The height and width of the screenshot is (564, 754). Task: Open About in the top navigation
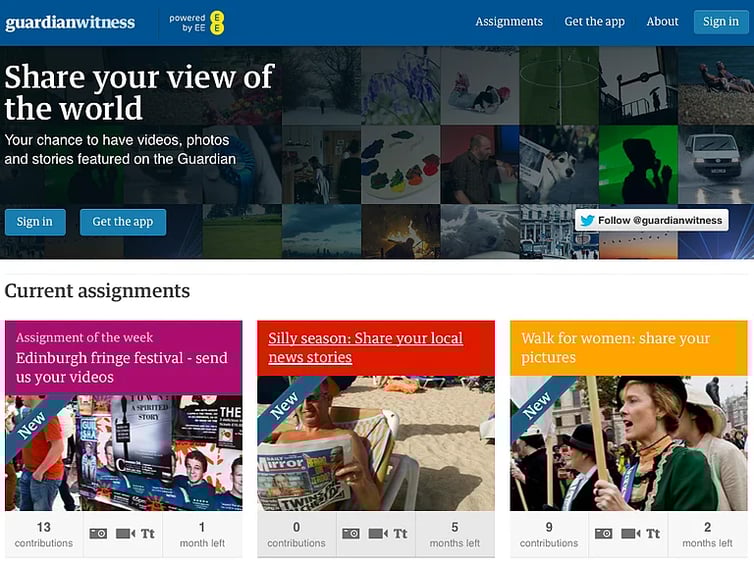[662, 22]
